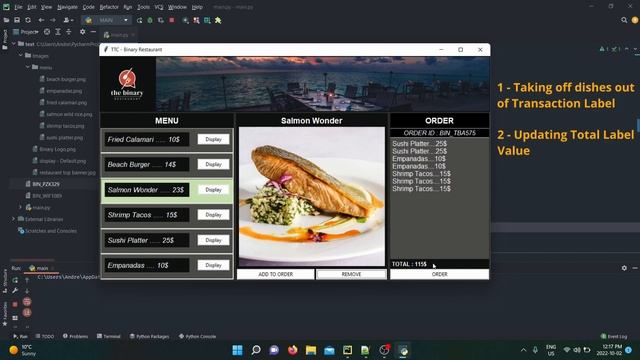The image size is (640, 360).
Task: Click the TOTAL : 115$ label
Action: (409, 264)
